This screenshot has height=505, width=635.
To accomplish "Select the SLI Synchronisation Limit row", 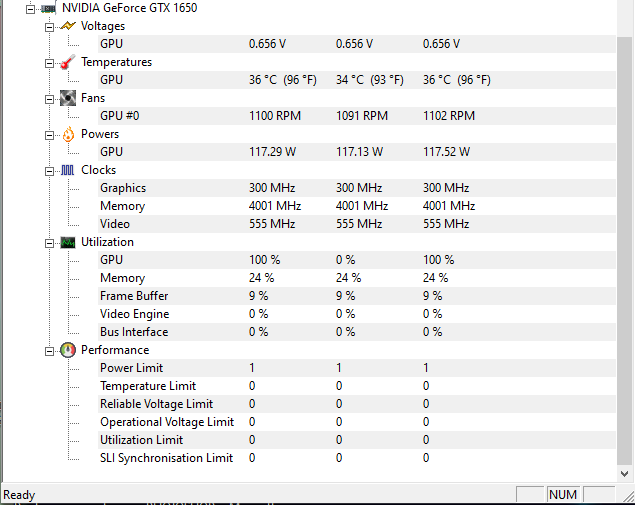I will click(x=357, y=458).
